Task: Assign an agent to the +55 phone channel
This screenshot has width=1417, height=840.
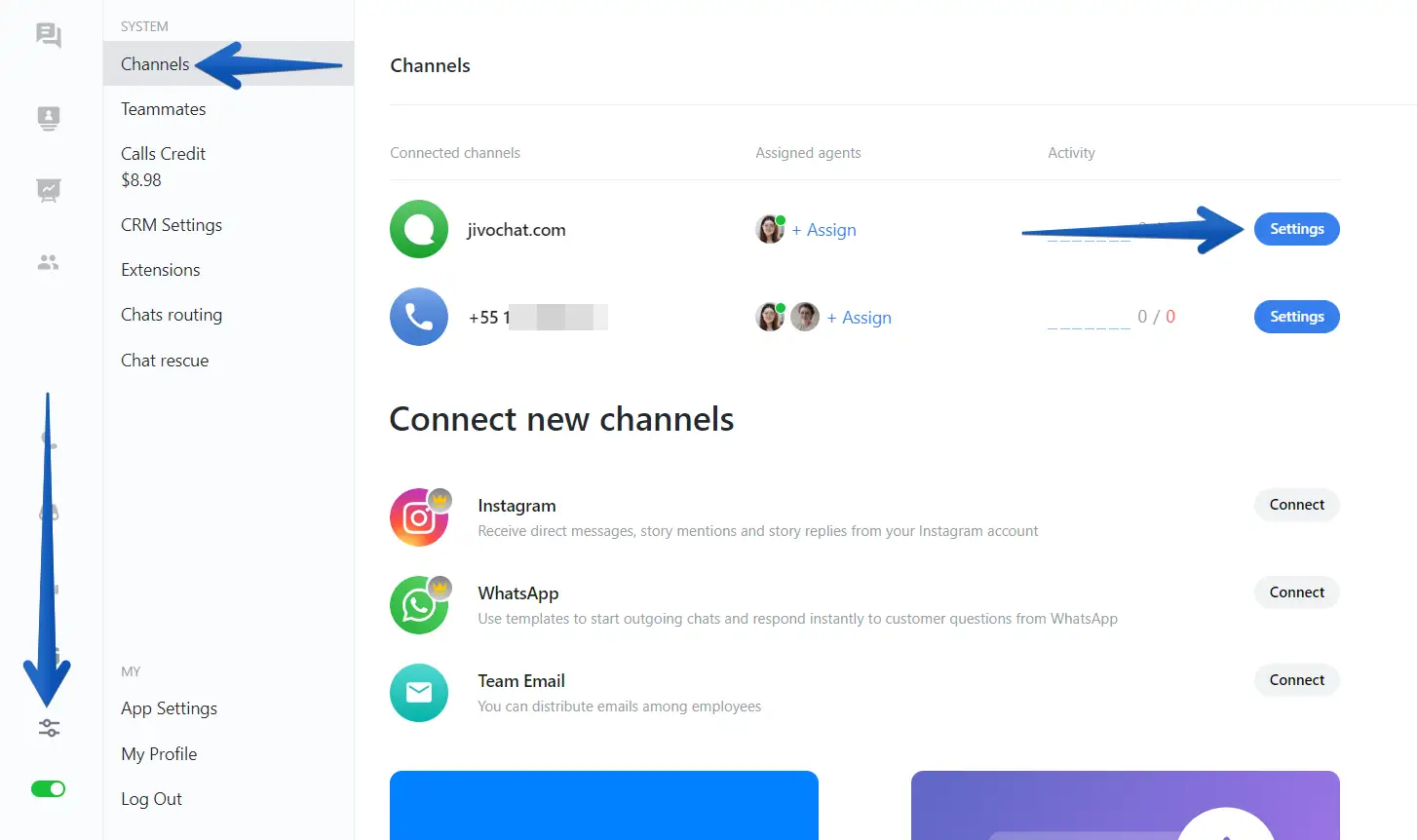Action: pos(860,318)
